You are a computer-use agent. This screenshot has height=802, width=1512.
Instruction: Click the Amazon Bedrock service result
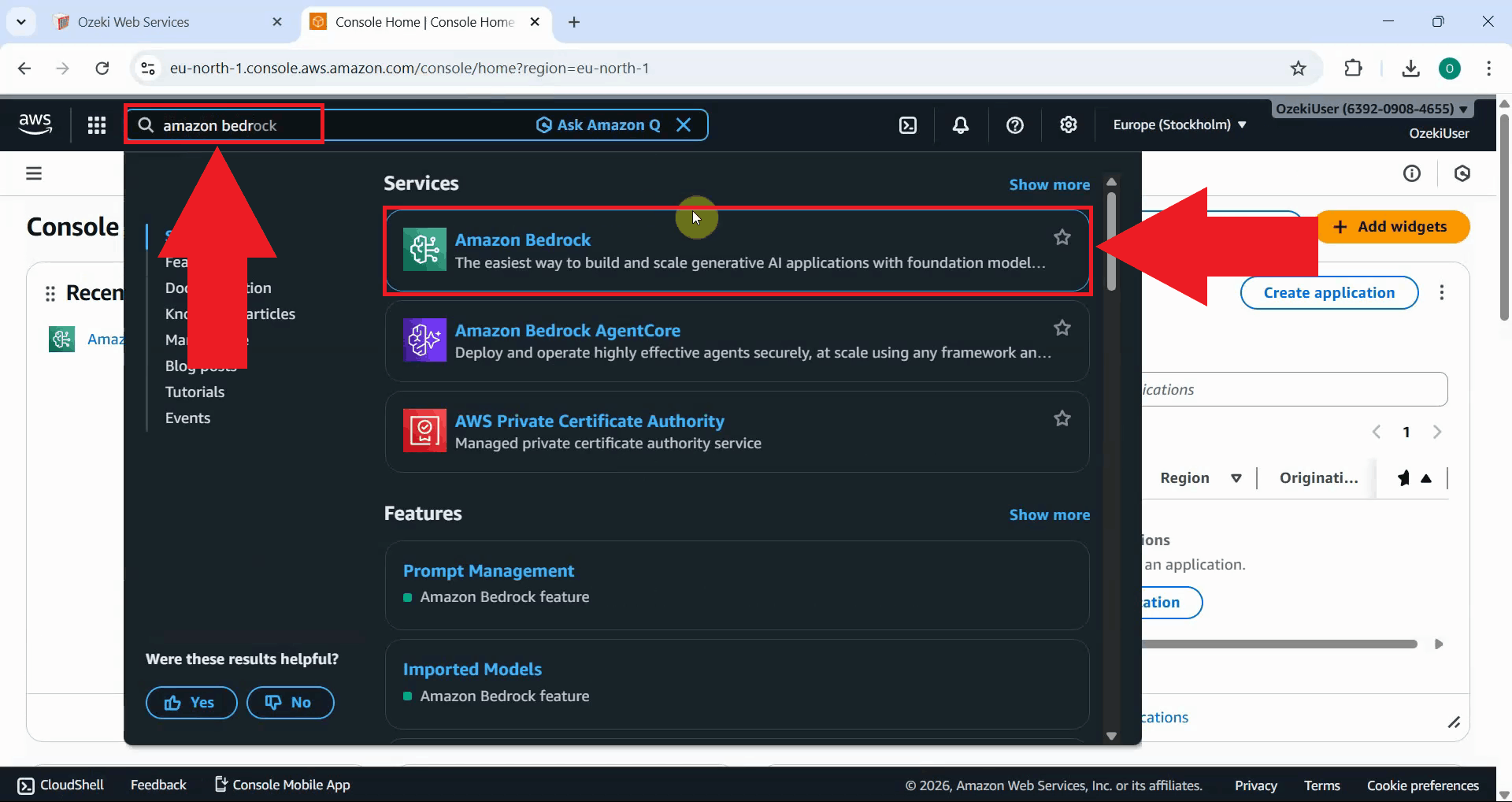[522, 239]
